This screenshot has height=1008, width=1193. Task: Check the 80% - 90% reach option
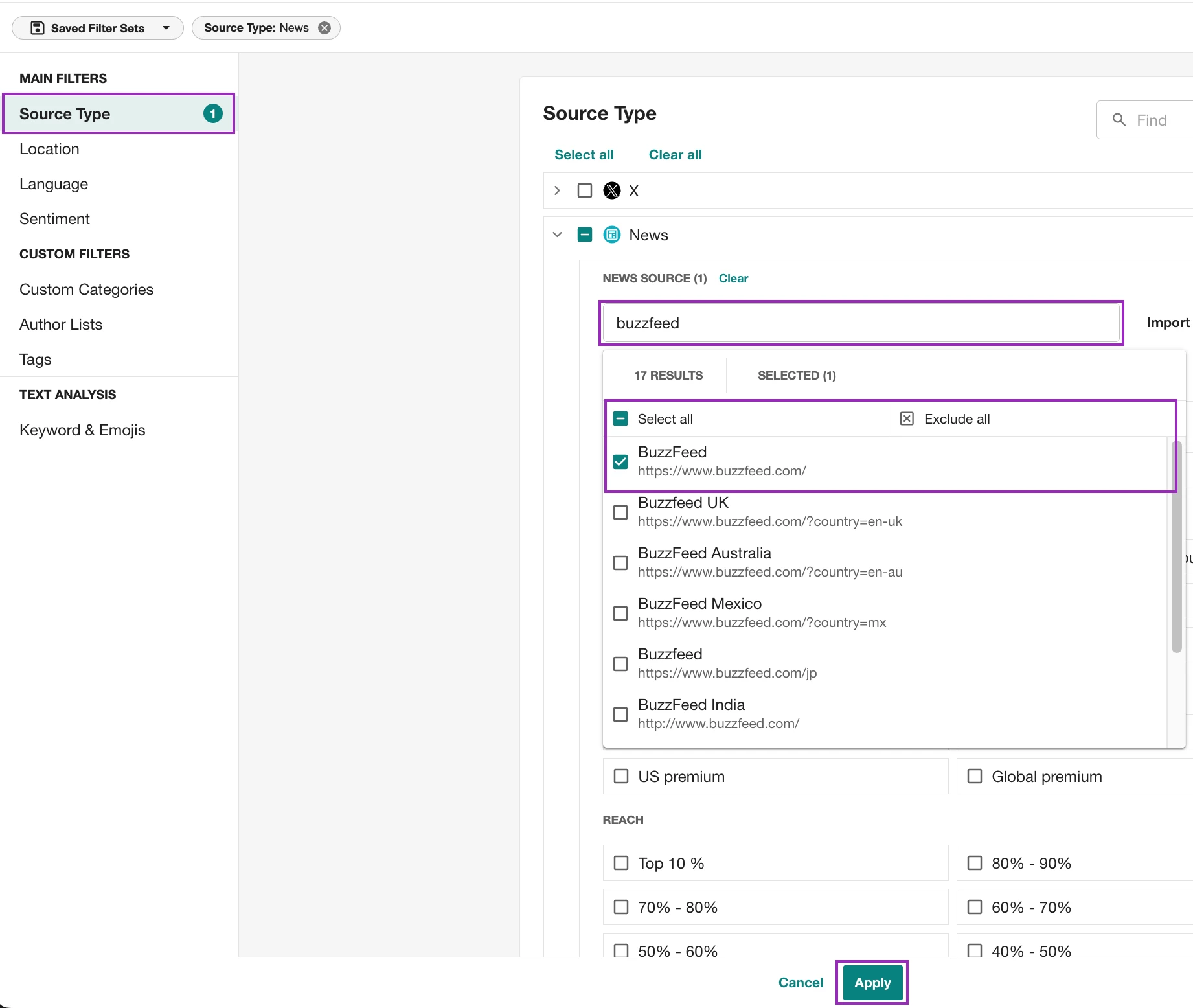pos(975,863)
